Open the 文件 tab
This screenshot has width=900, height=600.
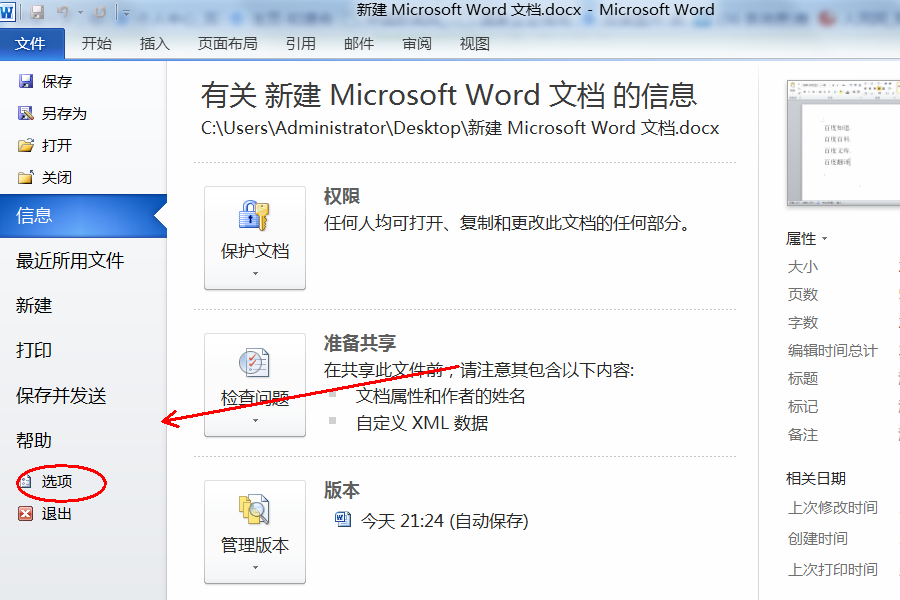click(x=30, y=44)
